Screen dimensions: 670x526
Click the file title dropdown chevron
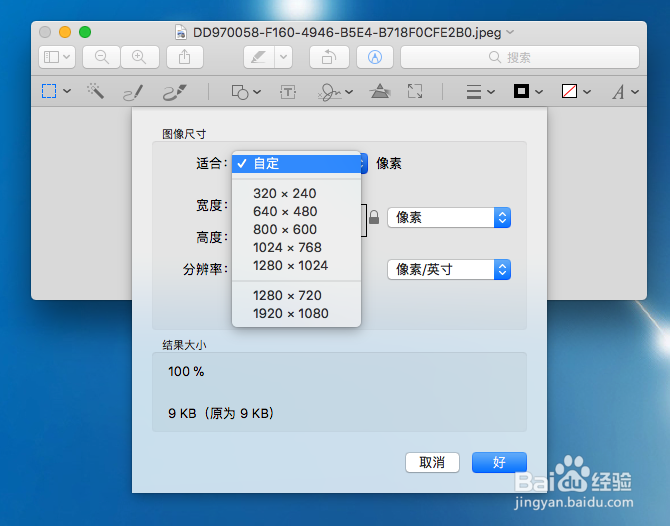[510, 32]
